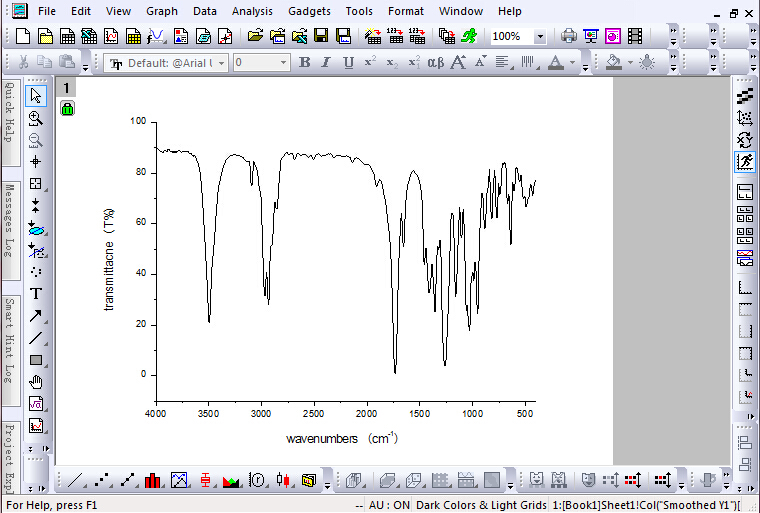Click the Save project icon
This screenshot has width=760, height=513.
[321, 37]
